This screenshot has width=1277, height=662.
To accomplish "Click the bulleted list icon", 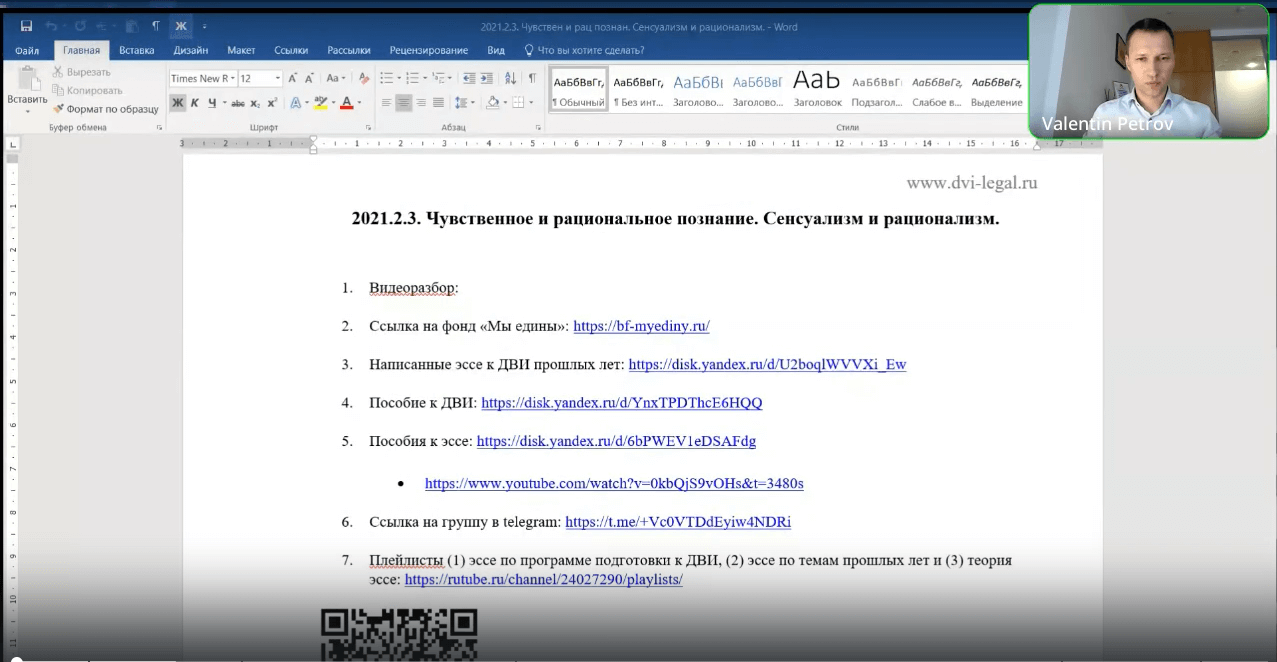I will [x=386, y=78].
